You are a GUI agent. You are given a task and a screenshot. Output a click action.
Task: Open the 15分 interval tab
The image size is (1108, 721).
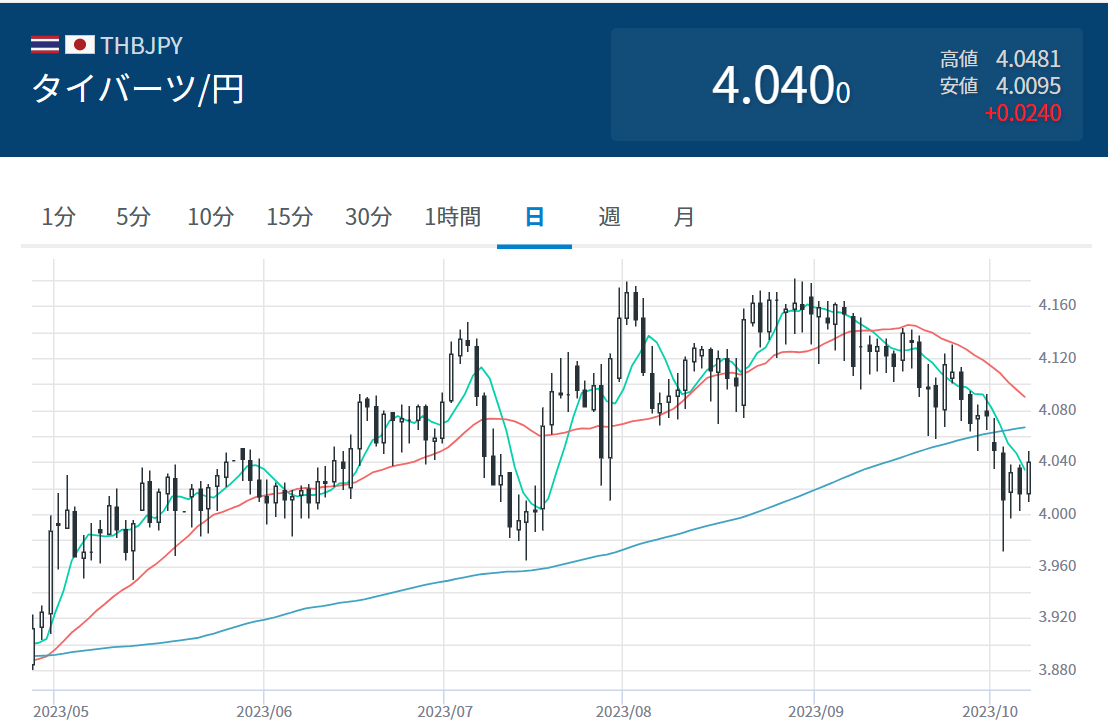[289, 217]
